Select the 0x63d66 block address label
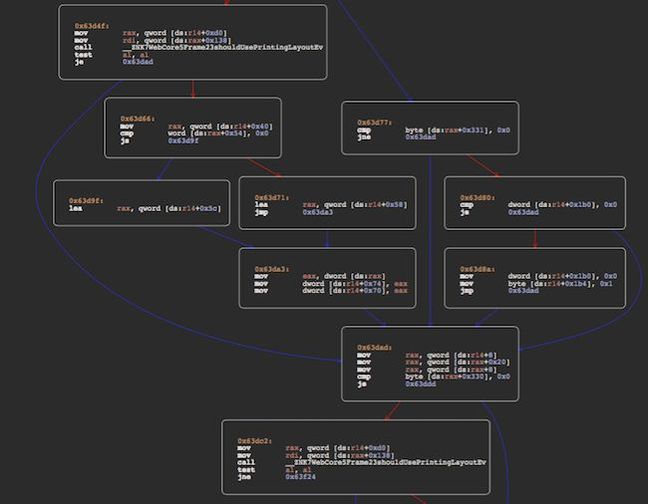Viewport: 648px width, 504px height. click(x=138, y=119)
